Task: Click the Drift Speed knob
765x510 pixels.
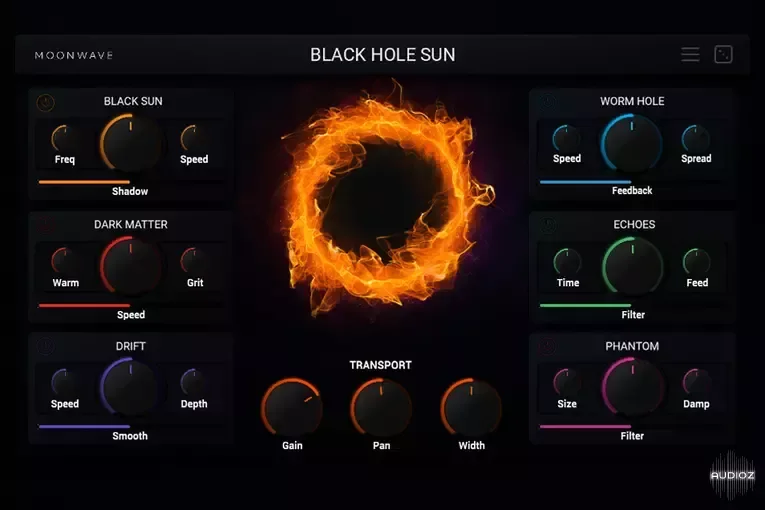Action: (65, 383)
